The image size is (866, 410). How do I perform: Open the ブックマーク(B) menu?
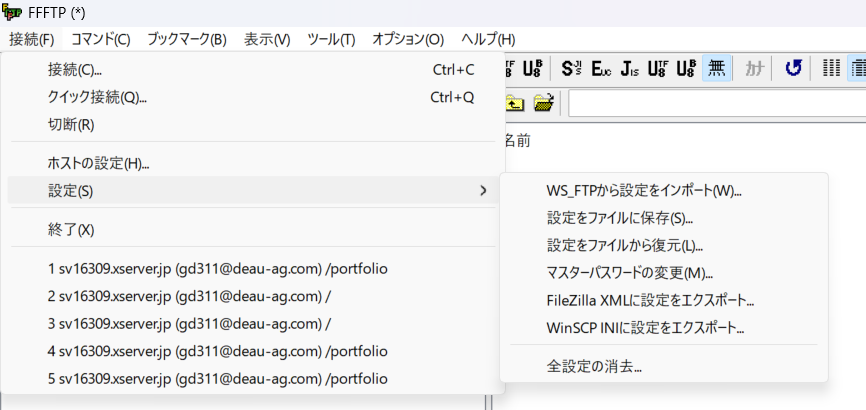[186, 39]
